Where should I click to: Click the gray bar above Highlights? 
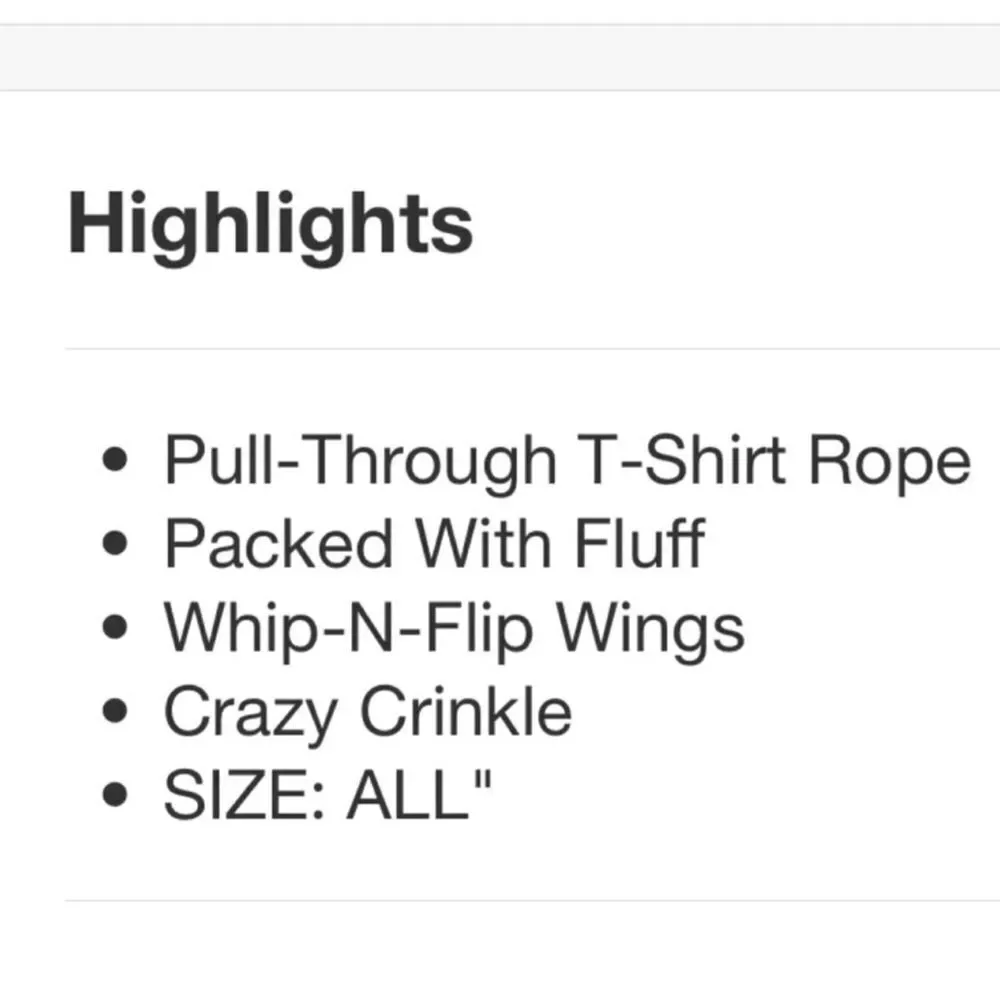point(500,57)
